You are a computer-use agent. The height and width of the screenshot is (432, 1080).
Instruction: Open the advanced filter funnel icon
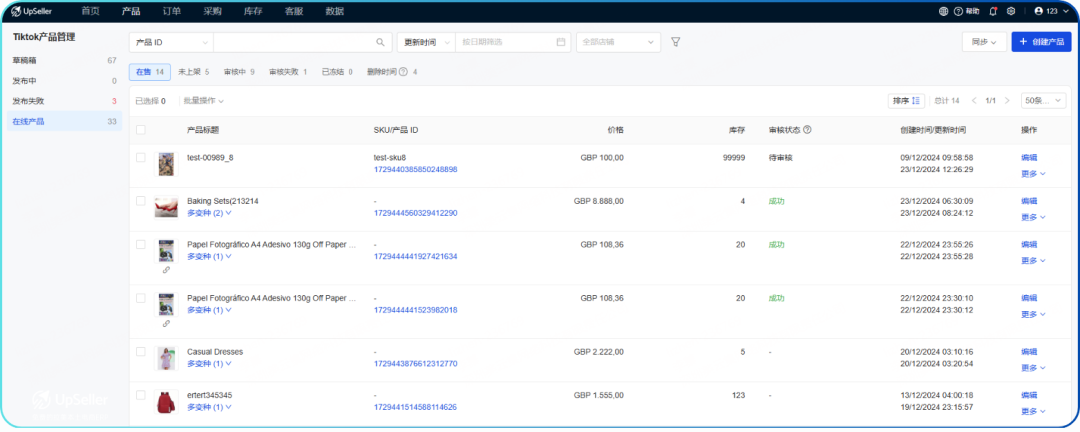675,42
